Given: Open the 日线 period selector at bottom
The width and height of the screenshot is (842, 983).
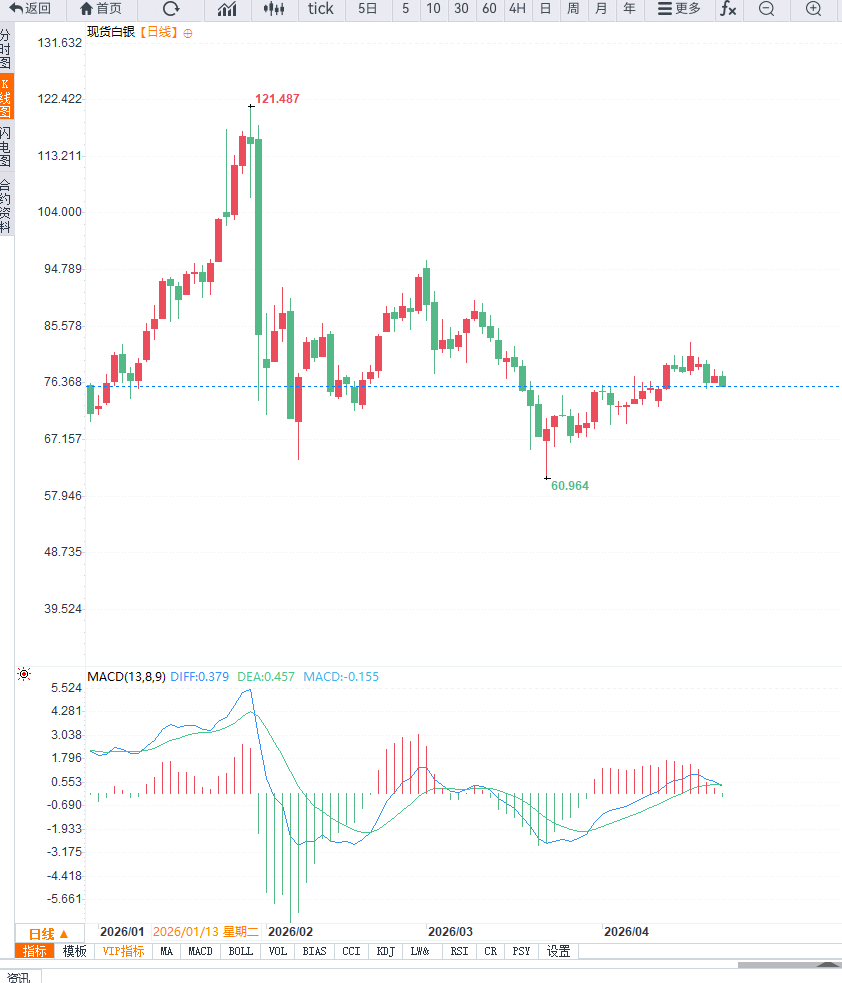Looking at the screenshot, I should point(48,933).
